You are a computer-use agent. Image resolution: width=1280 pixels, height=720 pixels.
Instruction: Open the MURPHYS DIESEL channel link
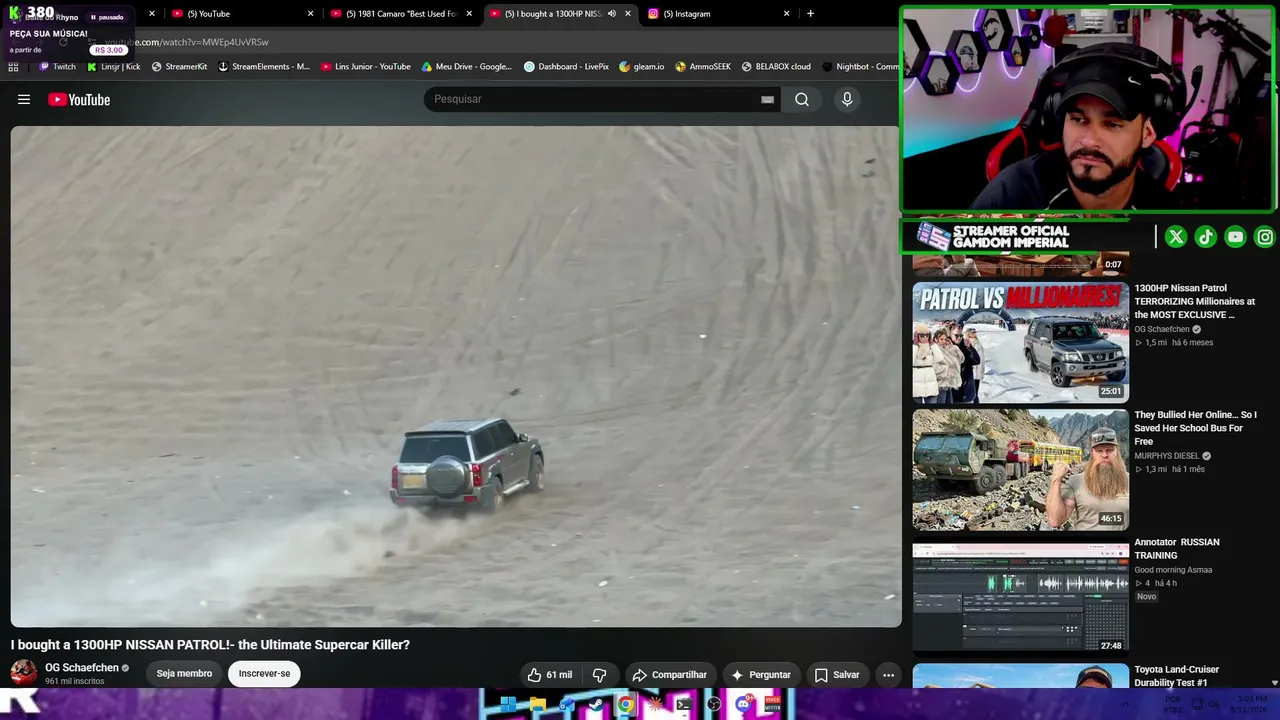click(1166, 456)
